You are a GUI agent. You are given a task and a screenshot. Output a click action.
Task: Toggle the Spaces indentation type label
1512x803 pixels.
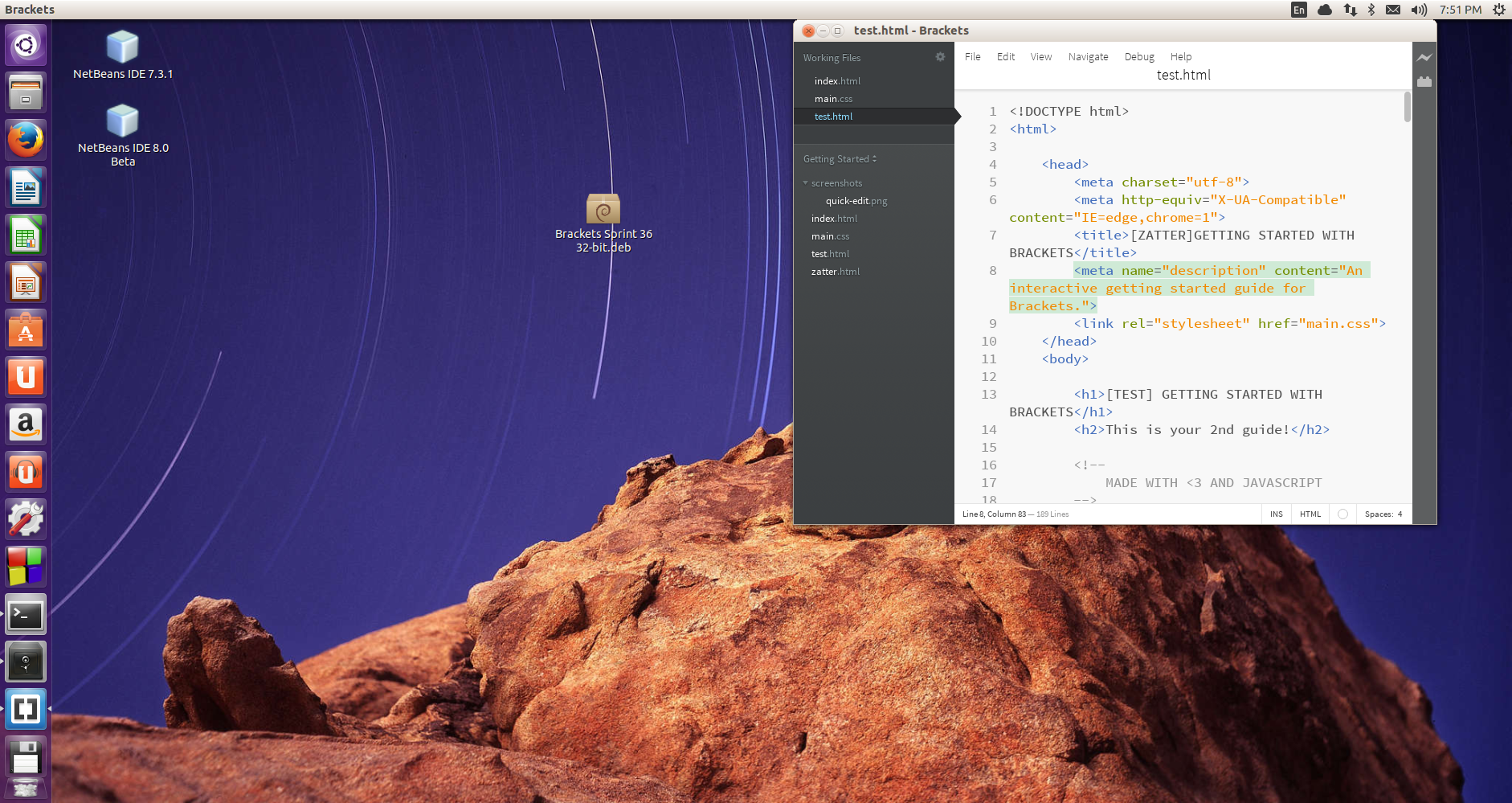tap(1379, 514)
